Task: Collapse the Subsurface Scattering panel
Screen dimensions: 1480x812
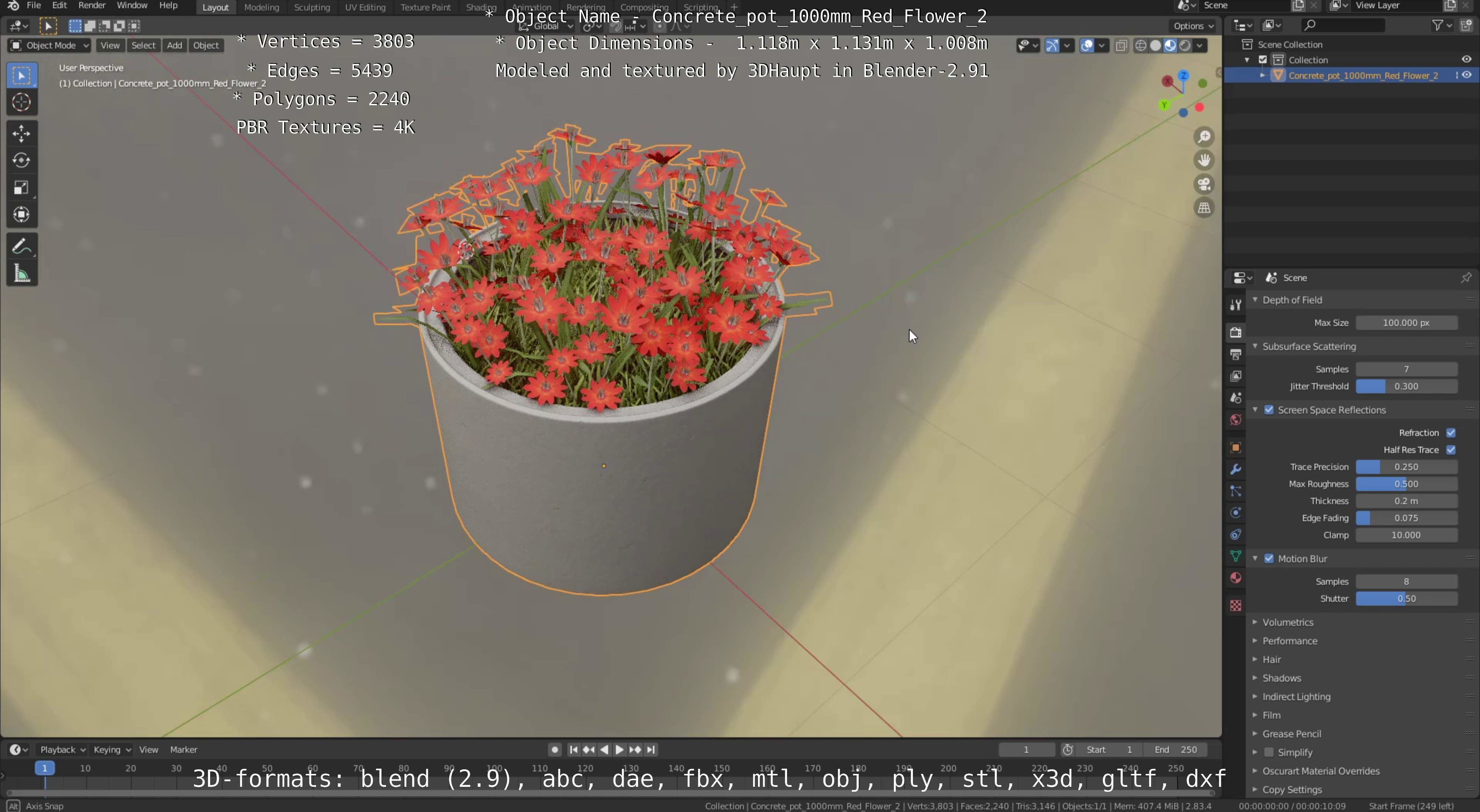Action: (x=1255, y=346)
